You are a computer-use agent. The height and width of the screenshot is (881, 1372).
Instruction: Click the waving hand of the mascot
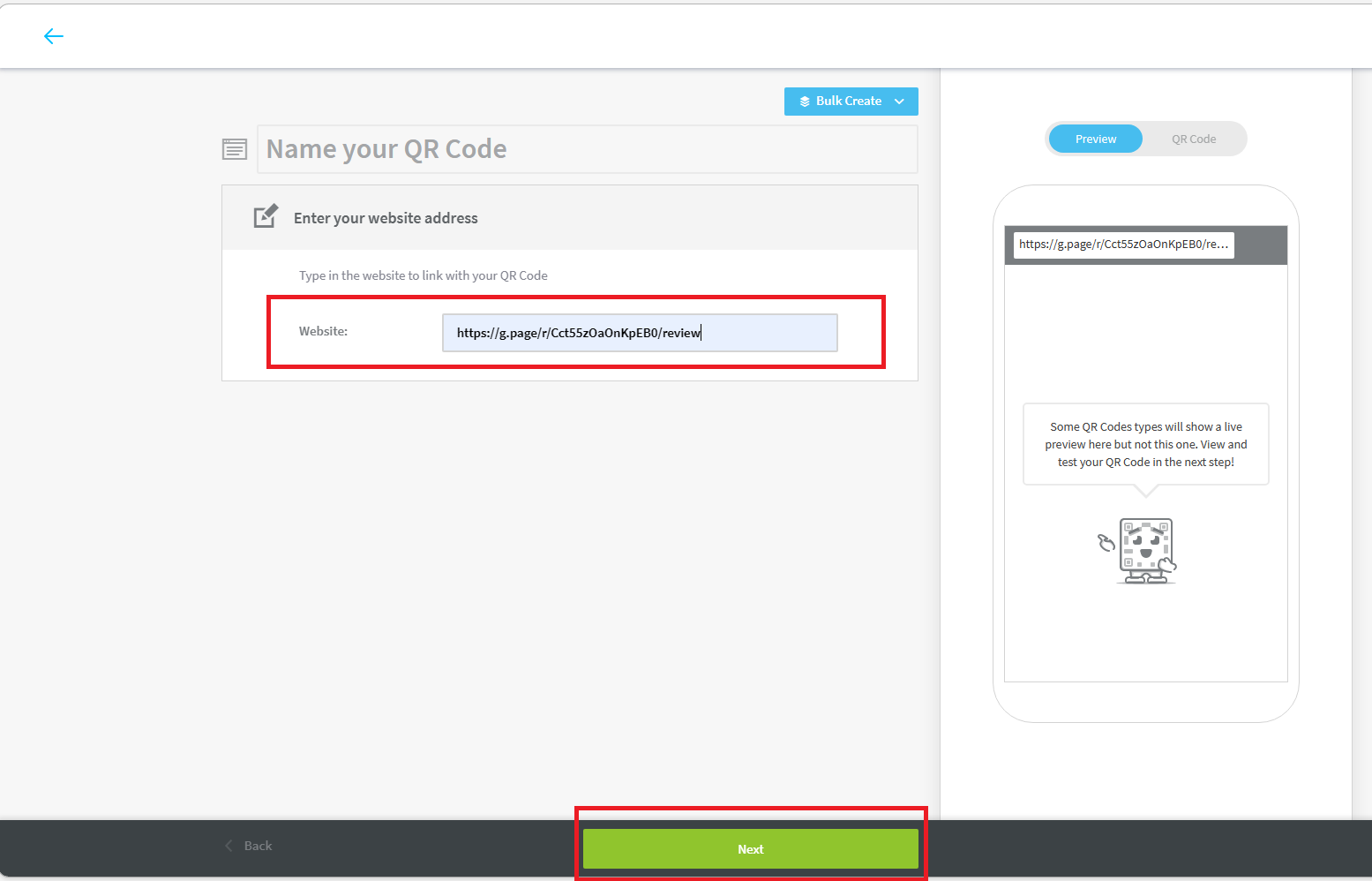tap(1106, 542)
